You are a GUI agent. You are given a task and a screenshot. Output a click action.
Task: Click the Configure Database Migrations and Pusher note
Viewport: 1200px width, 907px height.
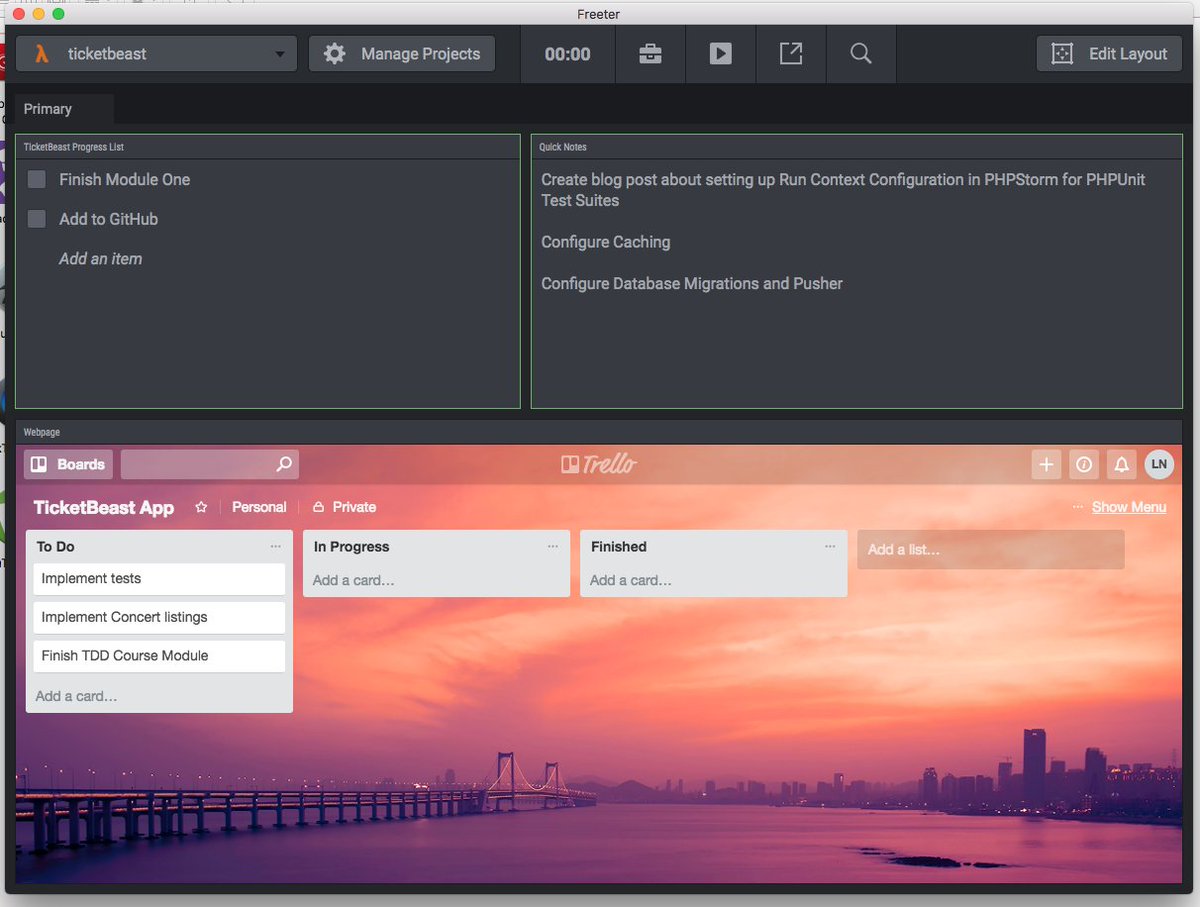[x=692, y=284]
